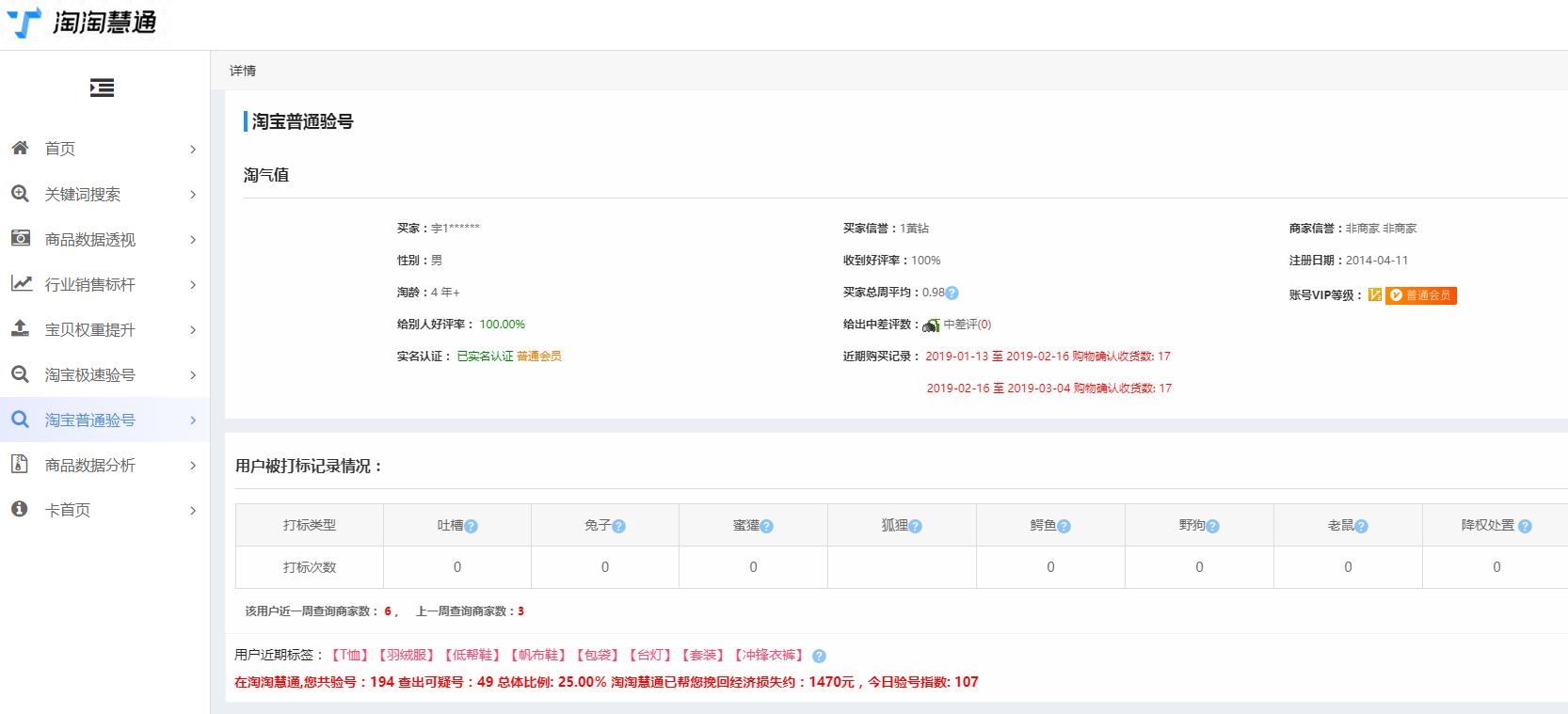Expand the 首页 menu chevron
1568x714 pixels.
[x=193, y=149]
